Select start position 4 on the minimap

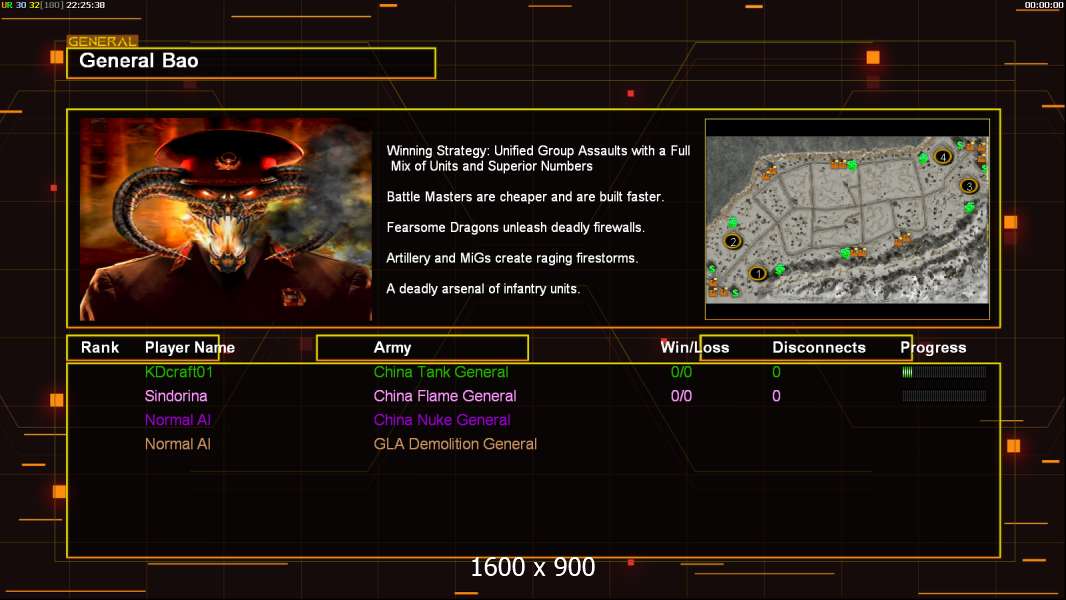point(942,157)
